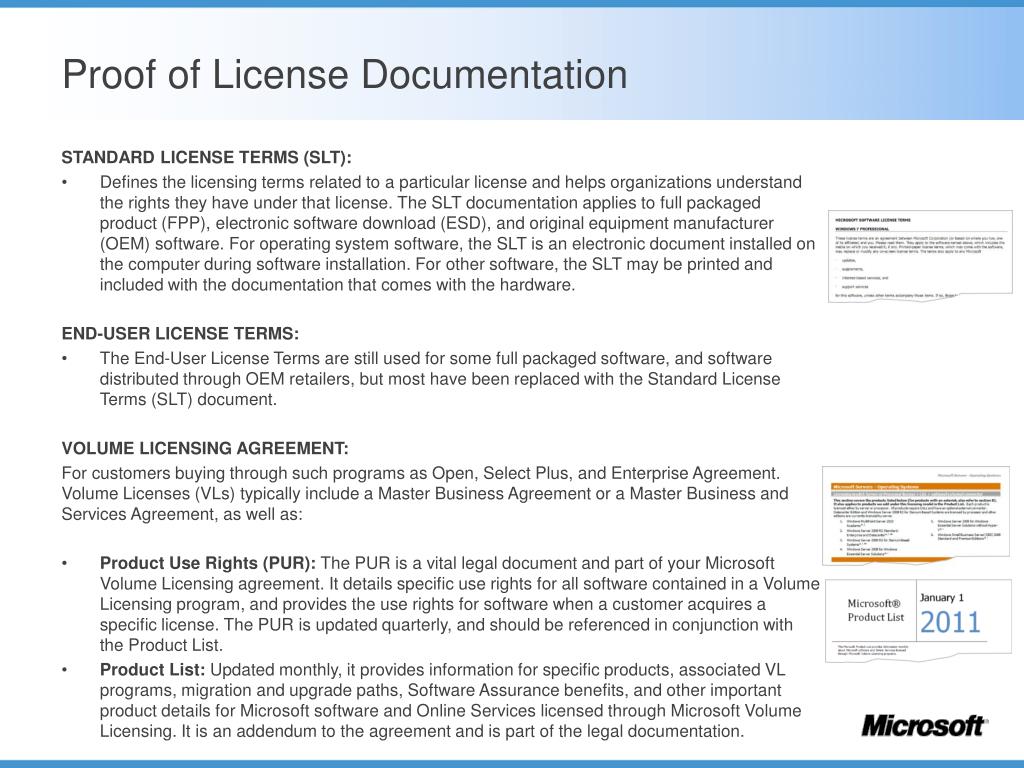Viewport: 1024px width, 768px height.
Task: Click the paragraph starting 'For customers buying through'
Action: [424, 494]
